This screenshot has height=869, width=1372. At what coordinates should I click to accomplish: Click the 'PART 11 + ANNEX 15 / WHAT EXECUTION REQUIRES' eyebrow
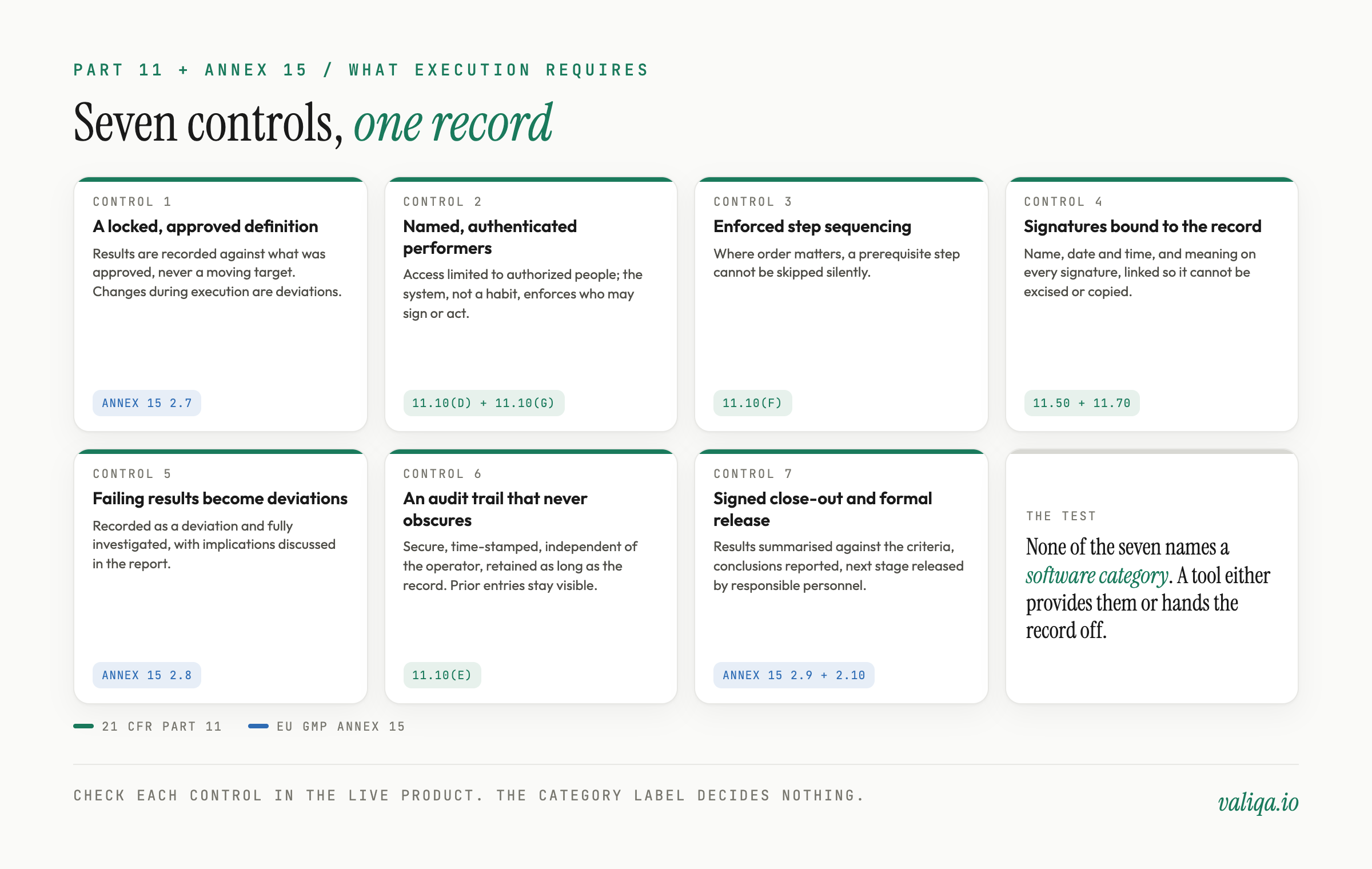pyautogui.click(x=361, y=70)
